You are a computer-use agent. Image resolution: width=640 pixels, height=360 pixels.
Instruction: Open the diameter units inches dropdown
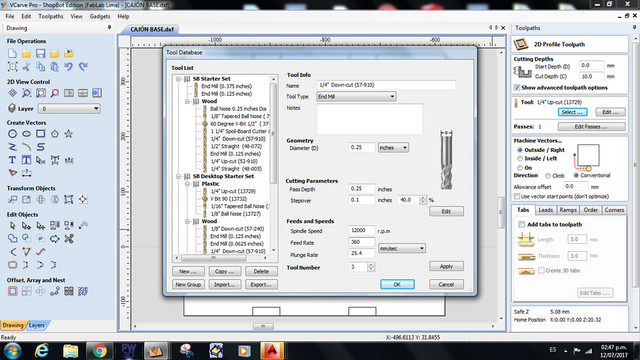tap(393, 148)
